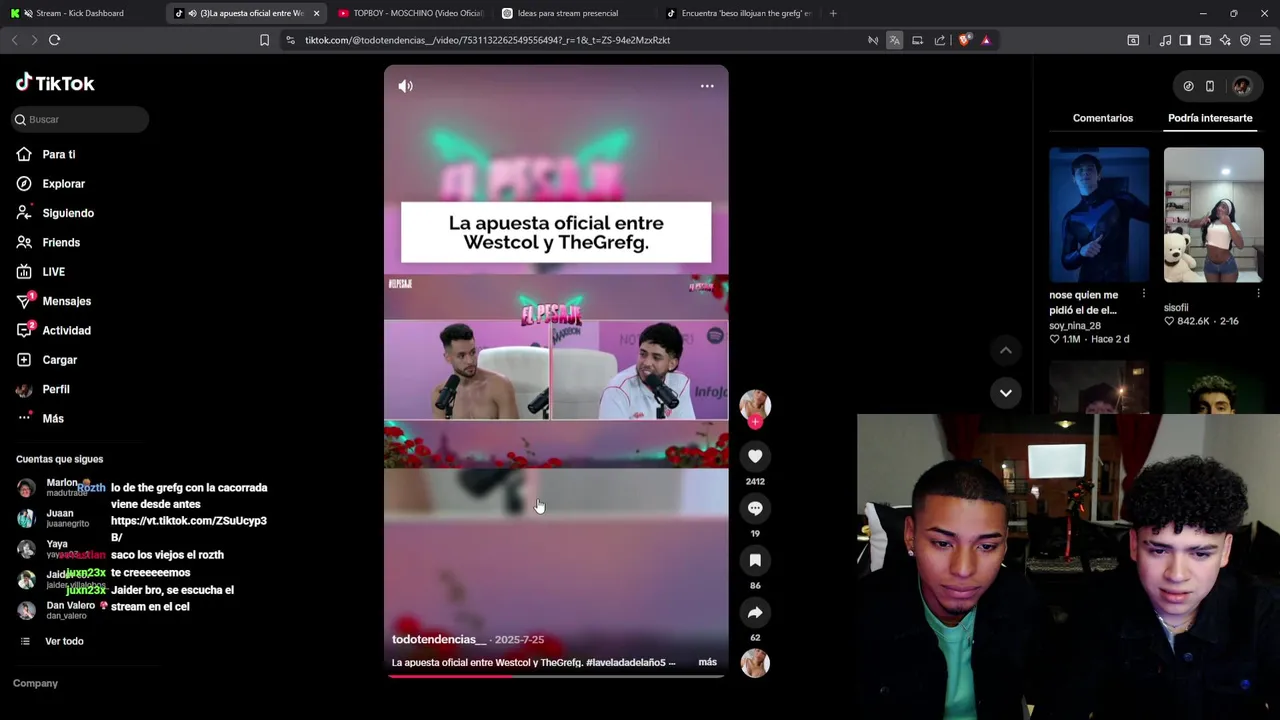Open Mensajes inbox
Screen dimensions: 1280x720
[65, 301]
